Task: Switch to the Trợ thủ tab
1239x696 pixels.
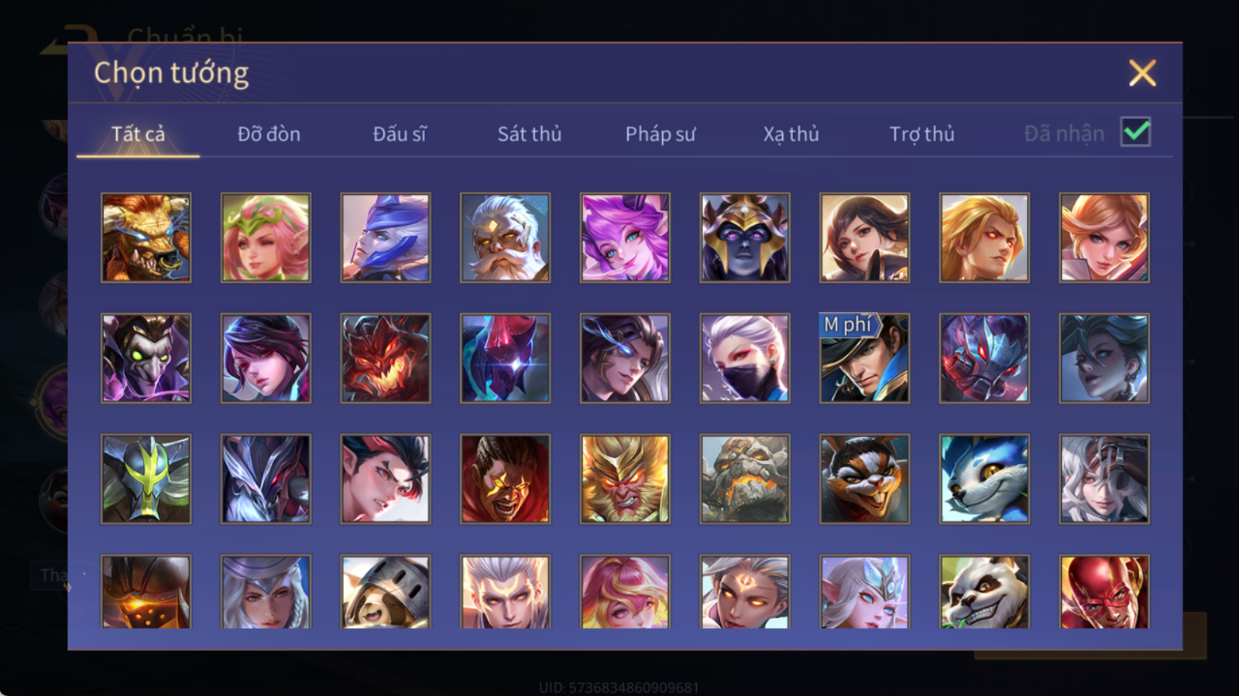Action: point(922,134)
